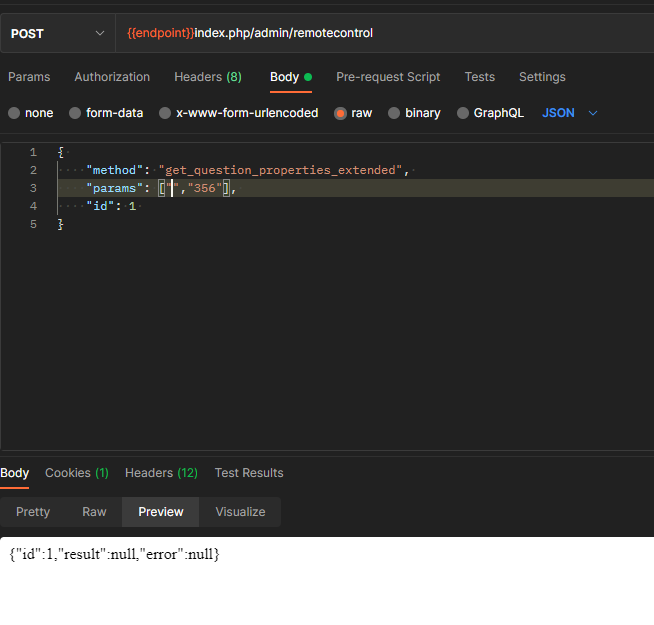The image size is (654, 625).
Task: Open the response Cookies (1) tab
Action: coord(76,473)
